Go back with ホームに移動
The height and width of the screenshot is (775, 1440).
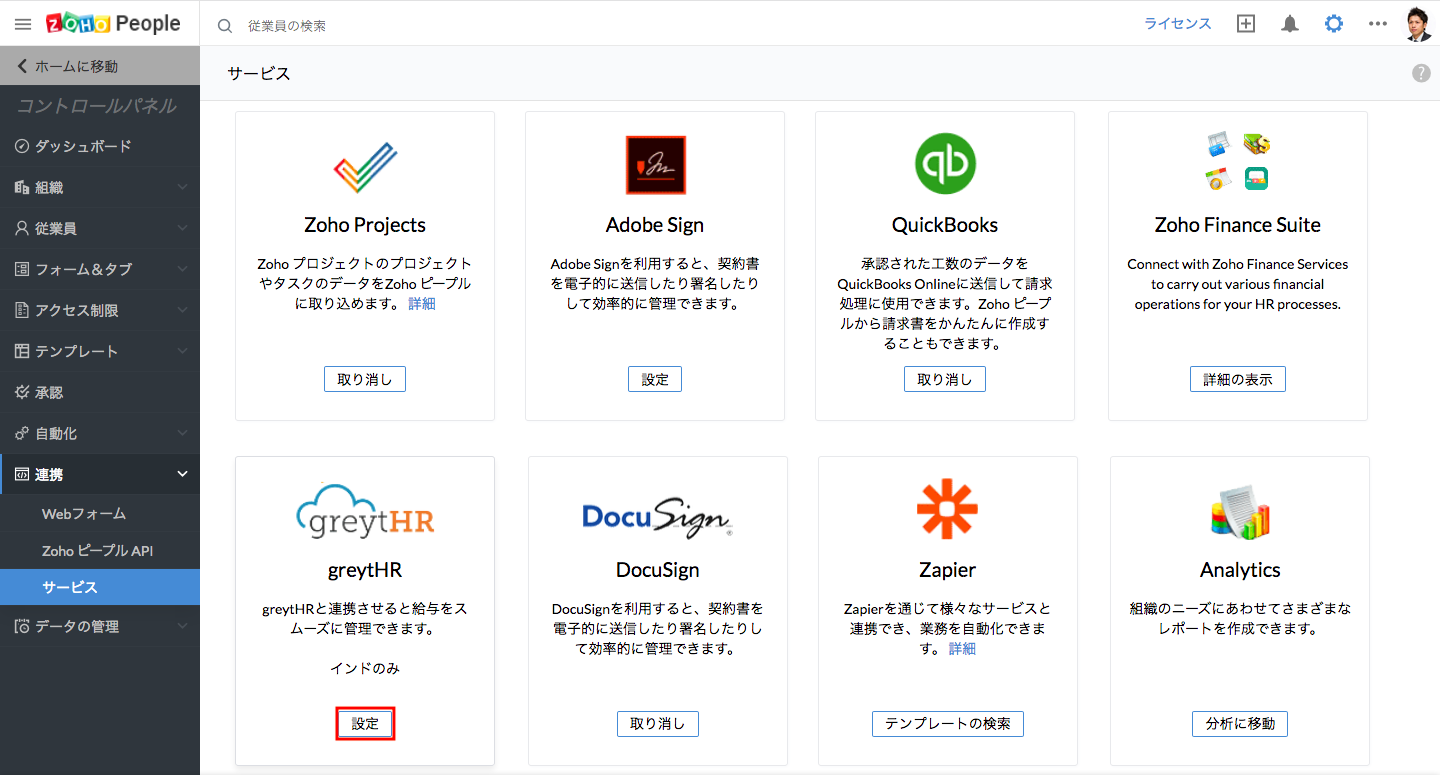coord(100,66)
